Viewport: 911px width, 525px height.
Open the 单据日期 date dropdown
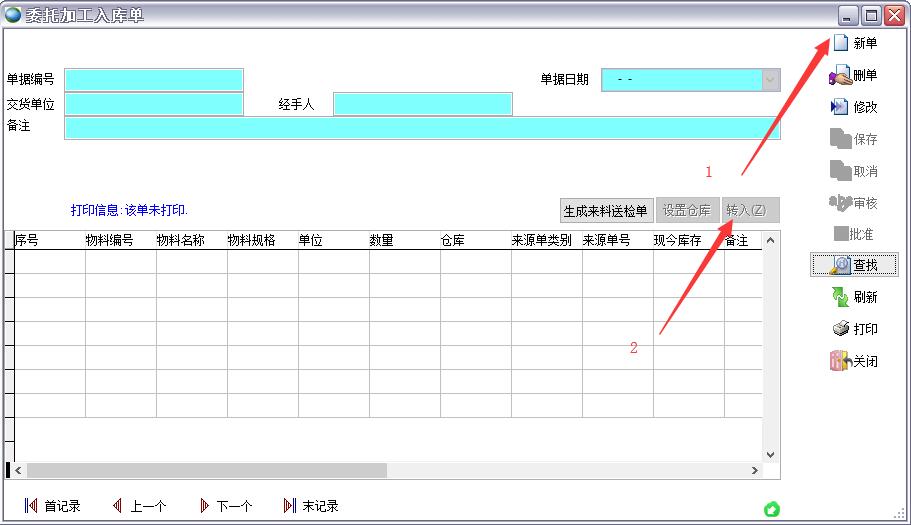point(770,80)
